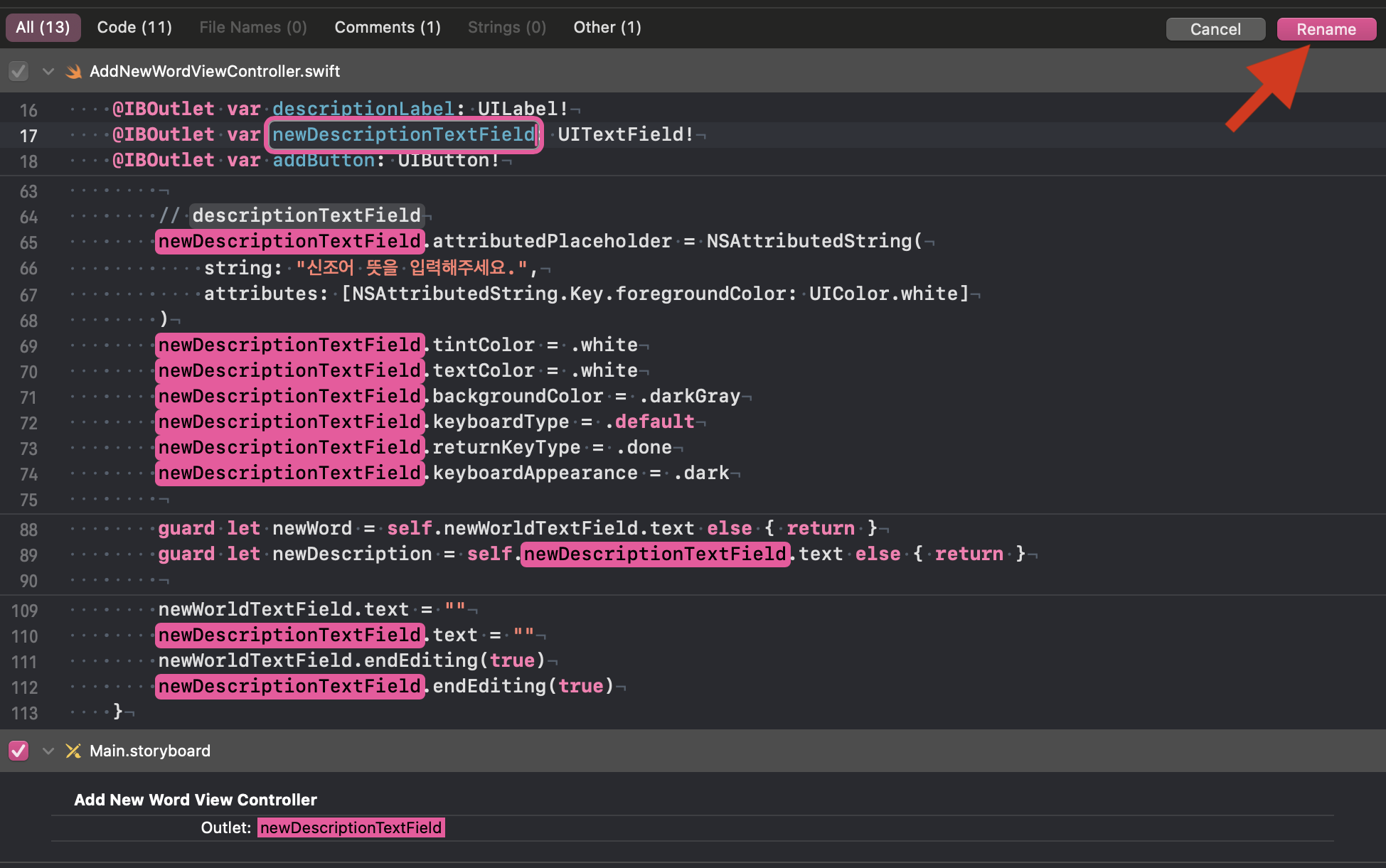Collapse the AddNewWordViewController.swift results section
Image resolution: width=1386 pixels, height=868 pixels.
(48, 71)
